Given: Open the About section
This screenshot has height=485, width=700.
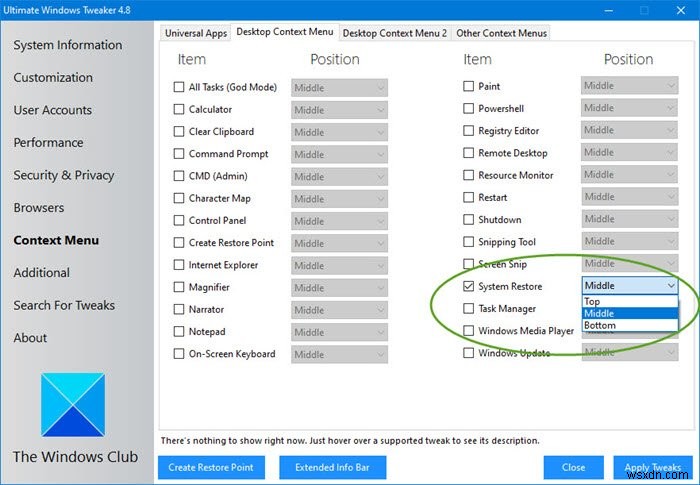Looking at the screenshot, I should (30, 338).
